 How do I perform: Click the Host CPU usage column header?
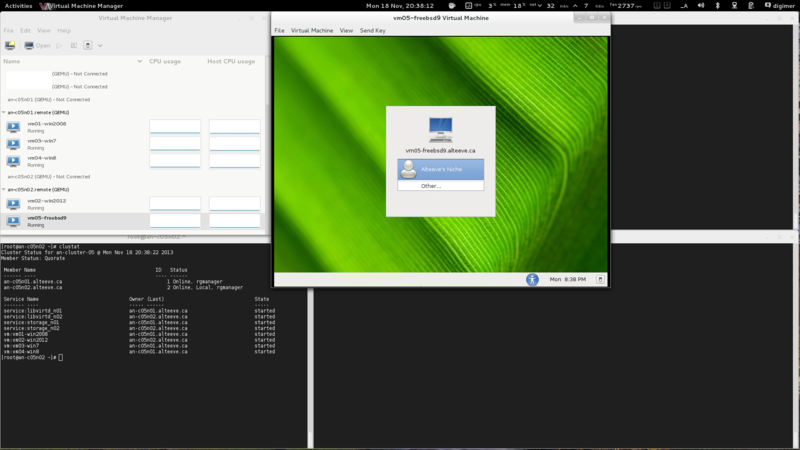231,61
